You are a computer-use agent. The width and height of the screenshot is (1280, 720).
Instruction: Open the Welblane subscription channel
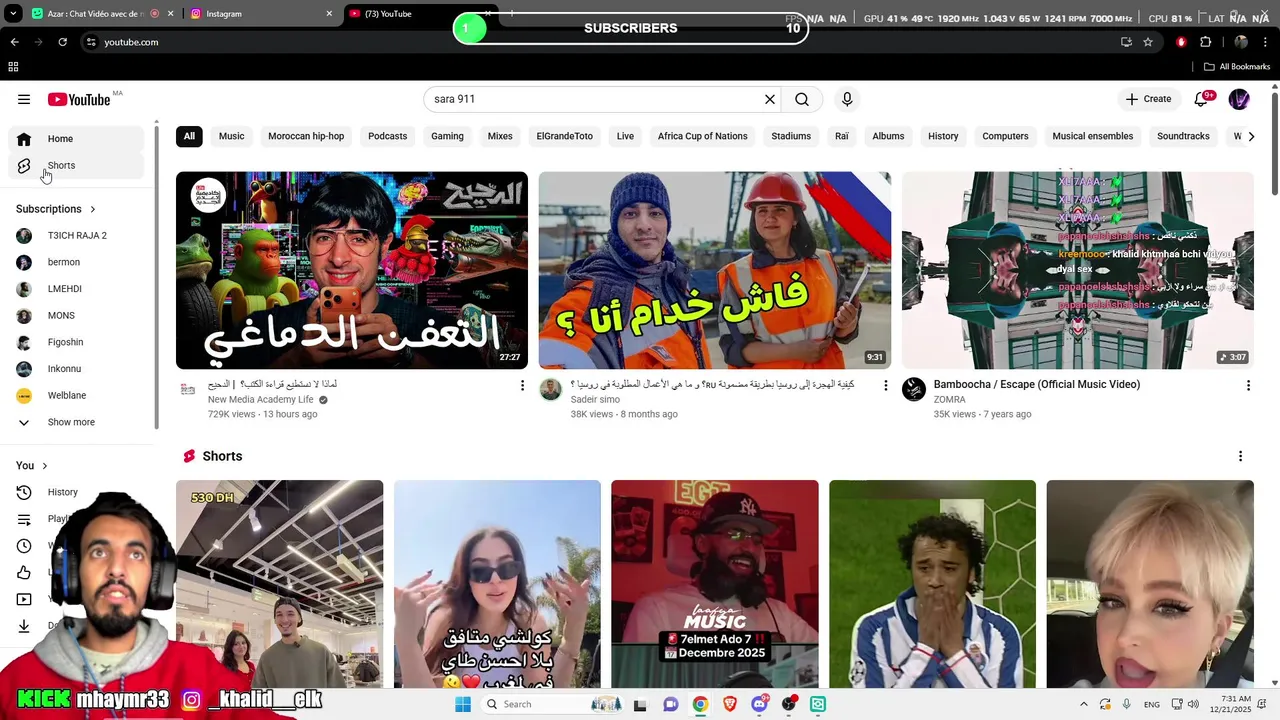pos(76,396)
